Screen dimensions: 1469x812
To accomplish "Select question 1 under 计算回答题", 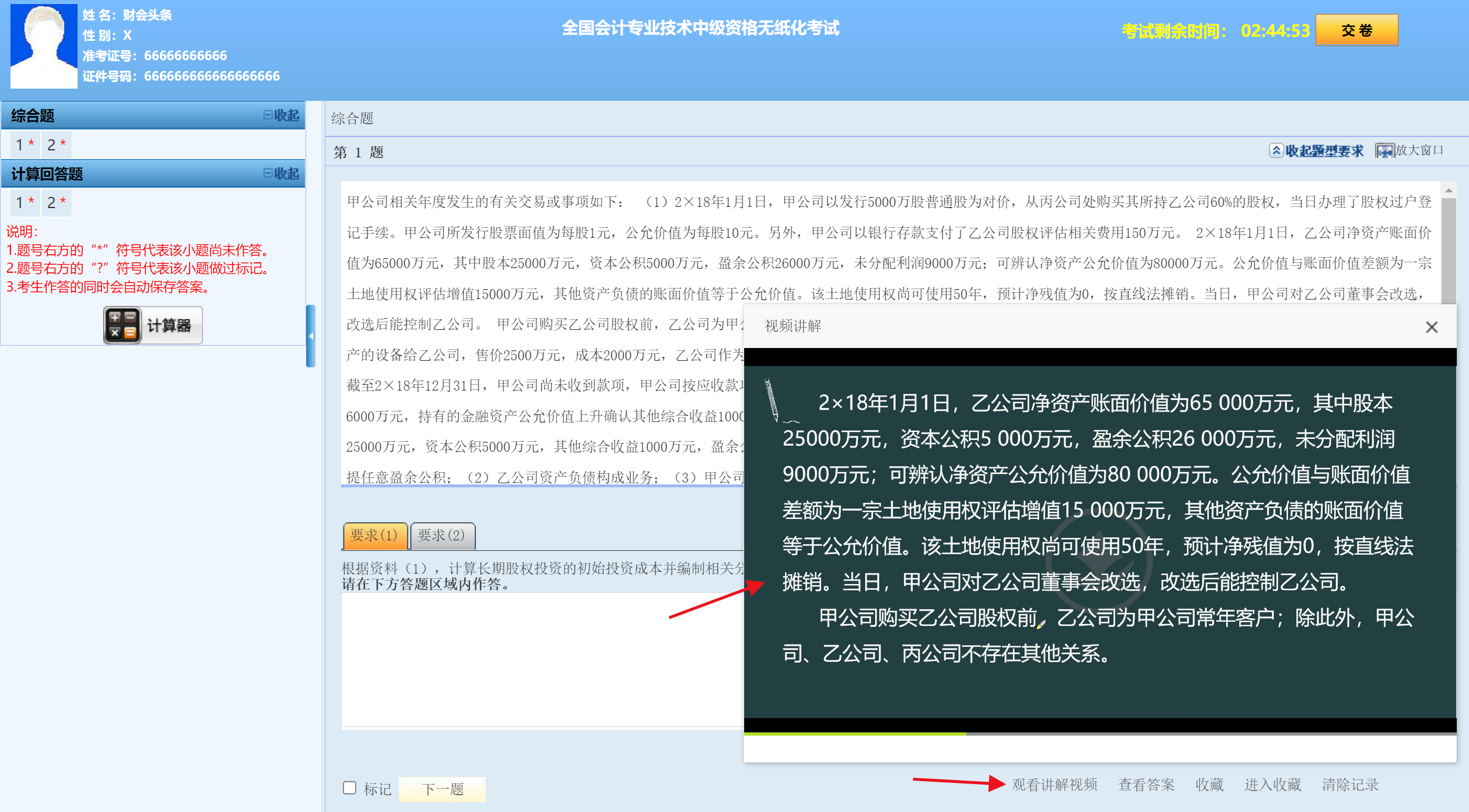I will tap(24, 203).
